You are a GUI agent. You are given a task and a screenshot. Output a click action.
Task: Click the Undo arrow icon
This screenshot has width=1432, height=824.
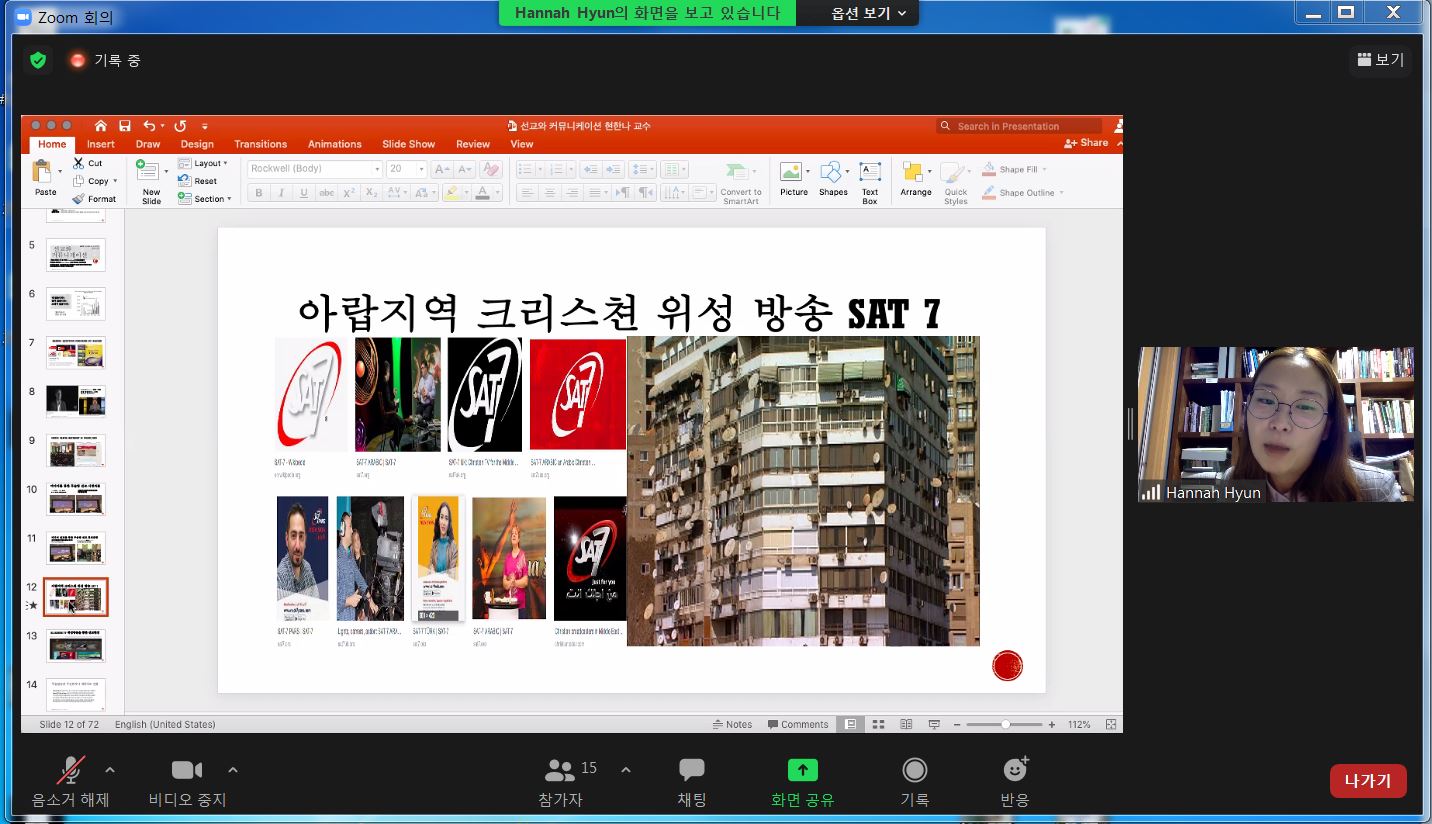[x=149, y=126]
